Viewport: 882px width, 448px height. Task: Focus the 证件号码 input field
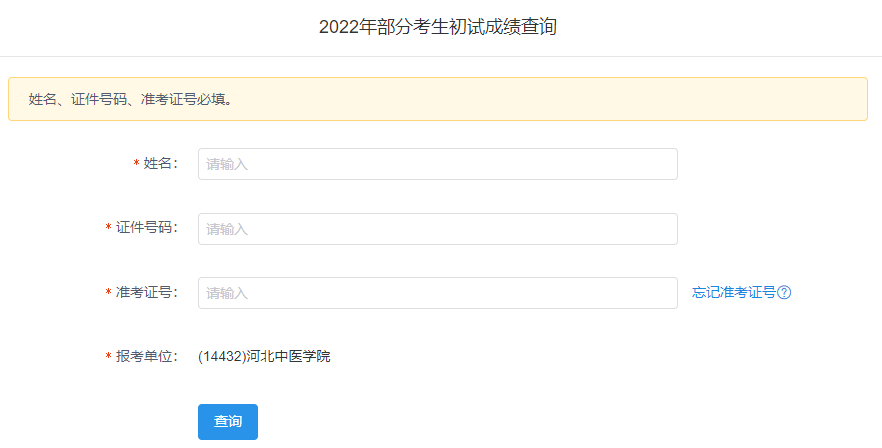pos(437,228)
